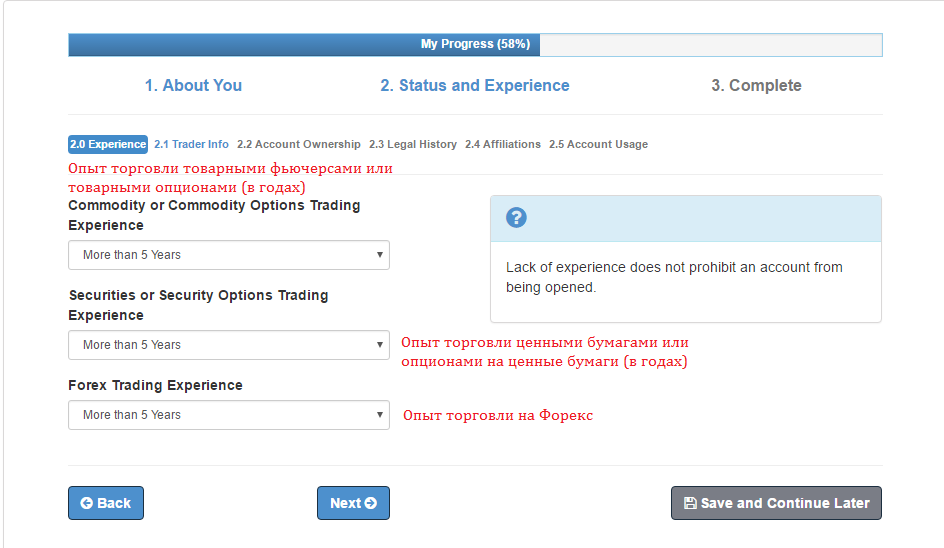Go to step 1. About You
The width and height of the screenshot is (944, 548).
tap(193, 86)
